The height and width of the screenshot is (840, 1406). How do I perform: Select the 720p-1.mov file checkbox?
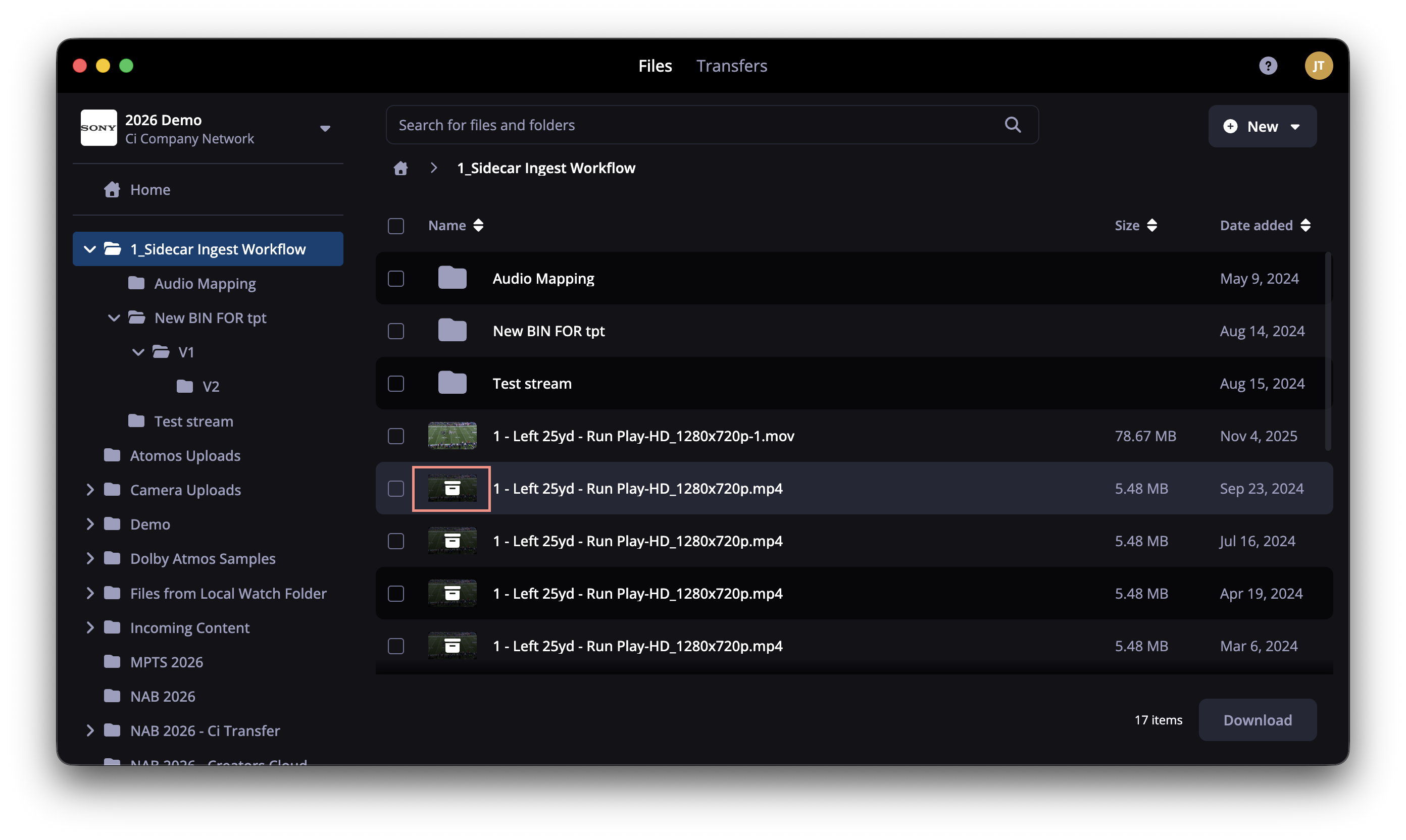click(x=396, y=436)
